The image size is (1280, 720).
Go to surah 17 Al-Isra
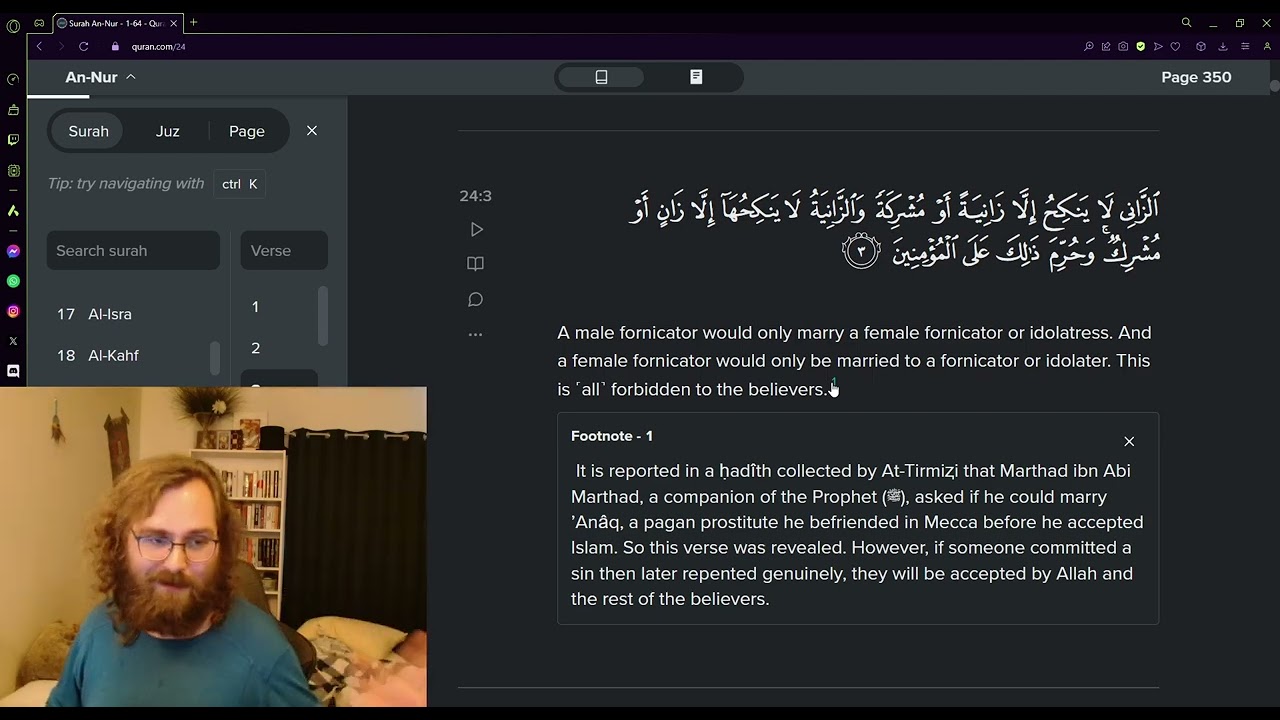pyautogui.click(x=109, y=314)
